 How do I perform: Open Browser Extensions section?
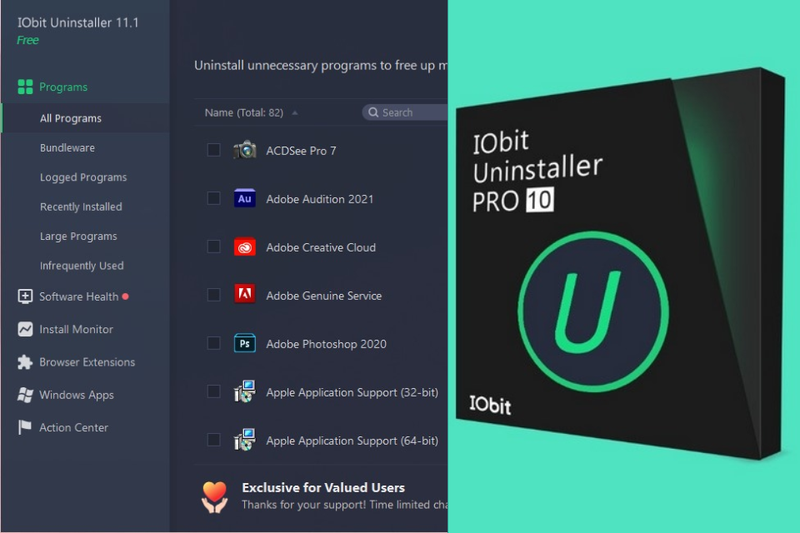pos(87,362)
